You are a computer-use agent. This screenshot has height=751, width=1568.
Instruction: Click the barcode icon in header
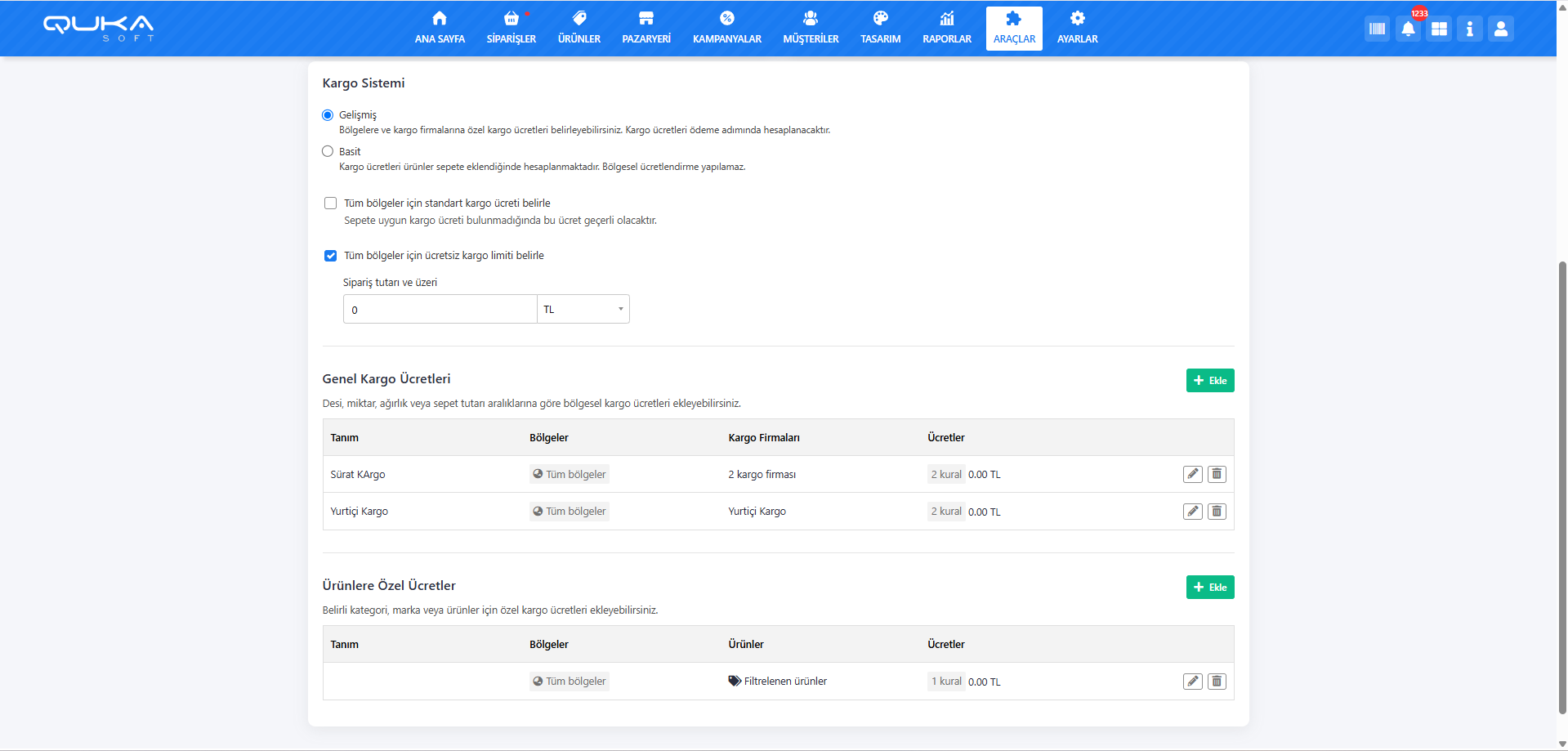[1377, 29]
